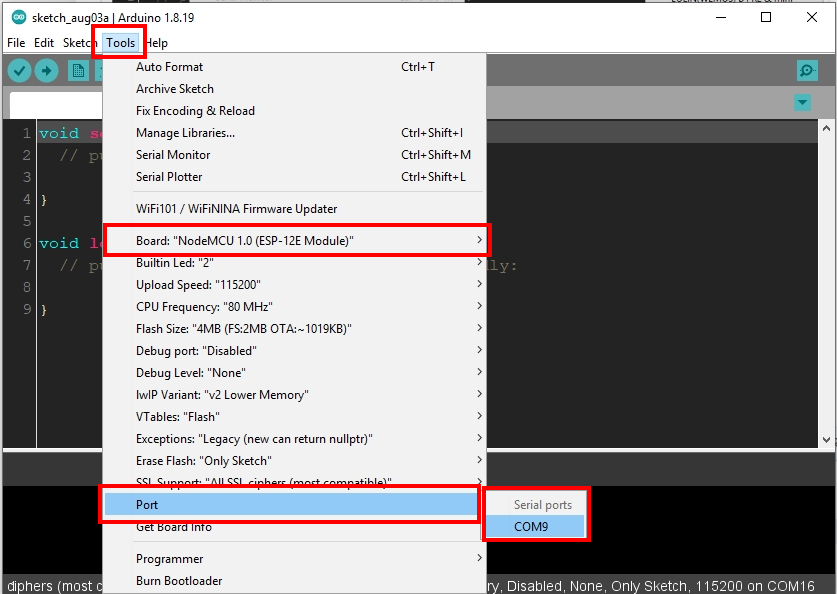The image size is (837, 594).
Task: Open WiFi101 / WiFiNINA Firmware Updater
Action: click(x=294, y=209)
